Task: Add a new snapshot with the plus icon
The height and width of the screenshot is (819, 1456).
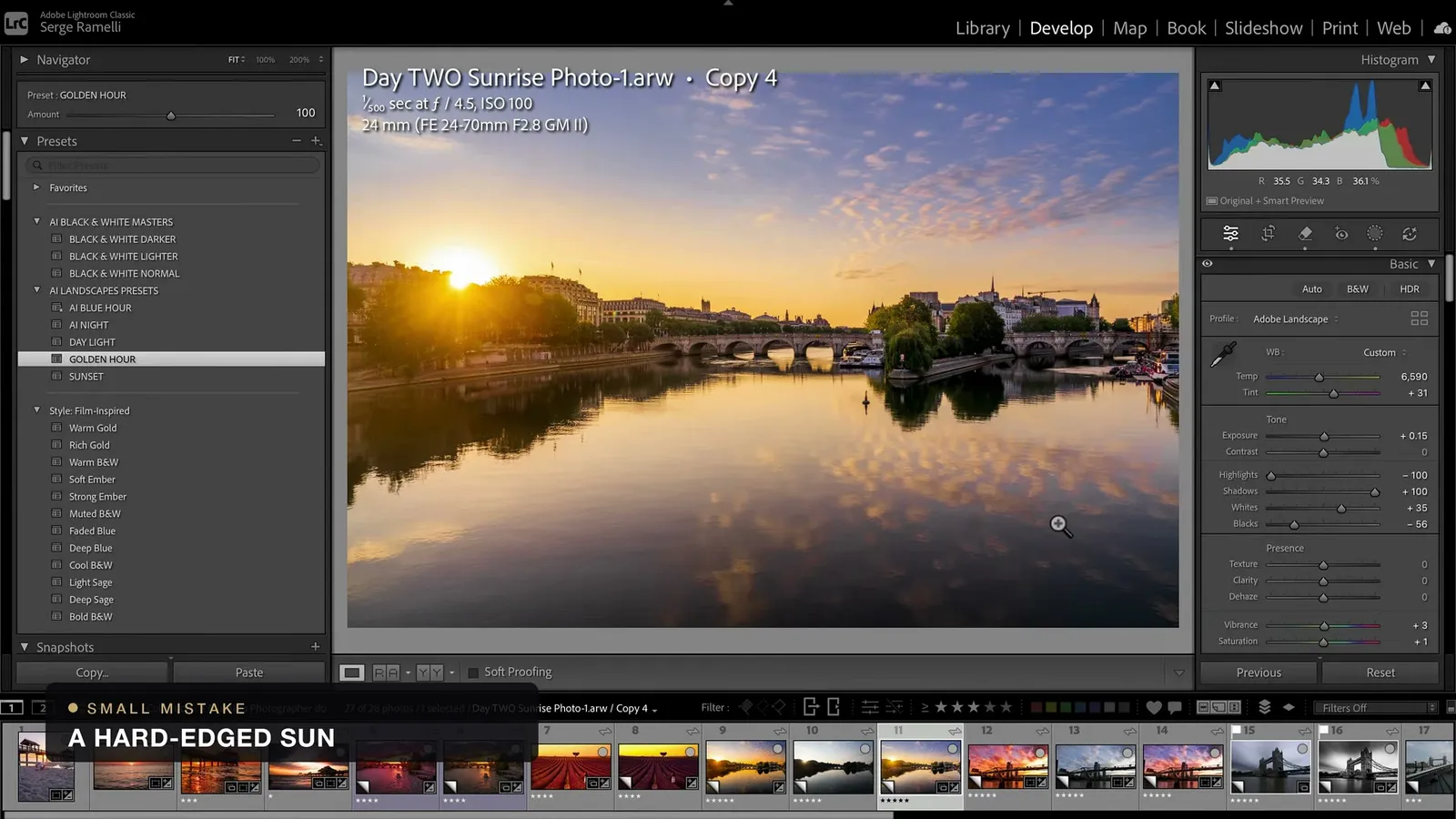Action: click(316, 647)
